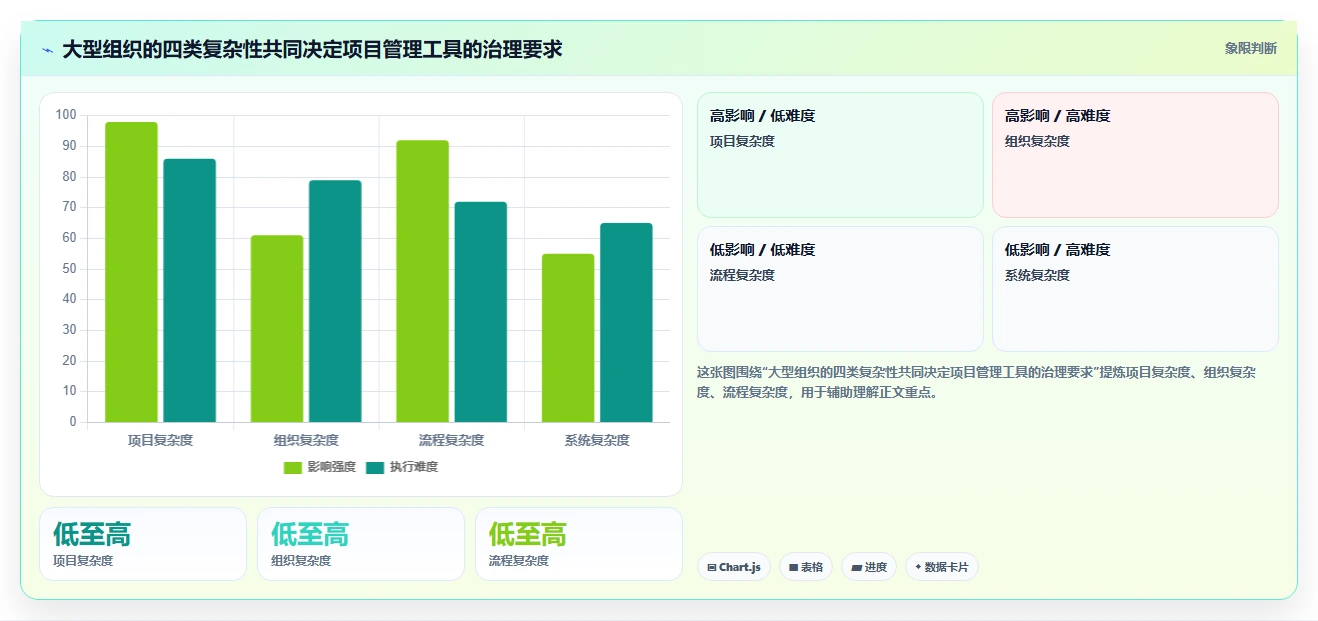Click the 影响强度 legend label text
Image resolution: width=1318 pixels, height=621 pixels.
332,467
